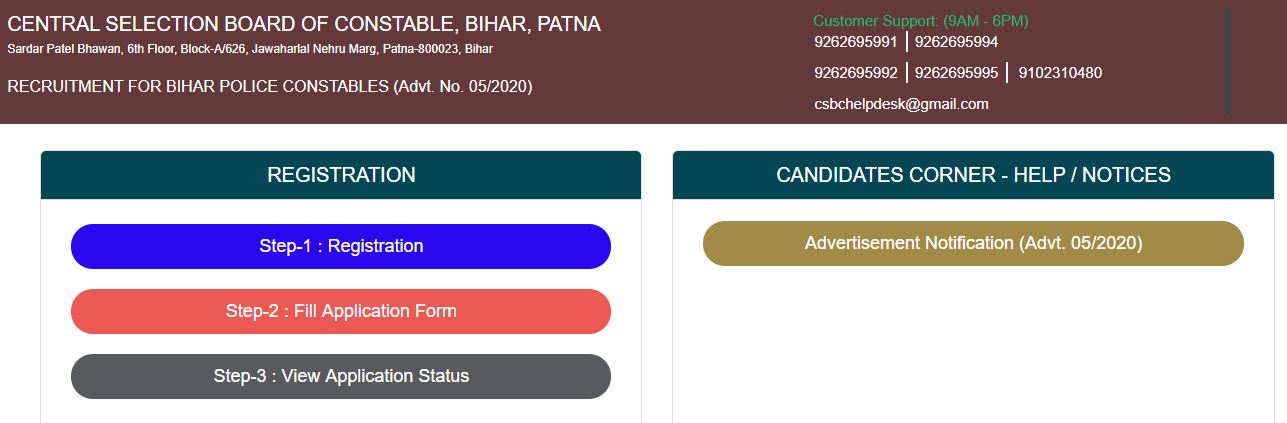Image resolution: width=1287 pixels, height=423 pixels.
Task: Click the separator bar between 9262695991 and 9262695994
Action: [x=907, y=42]
